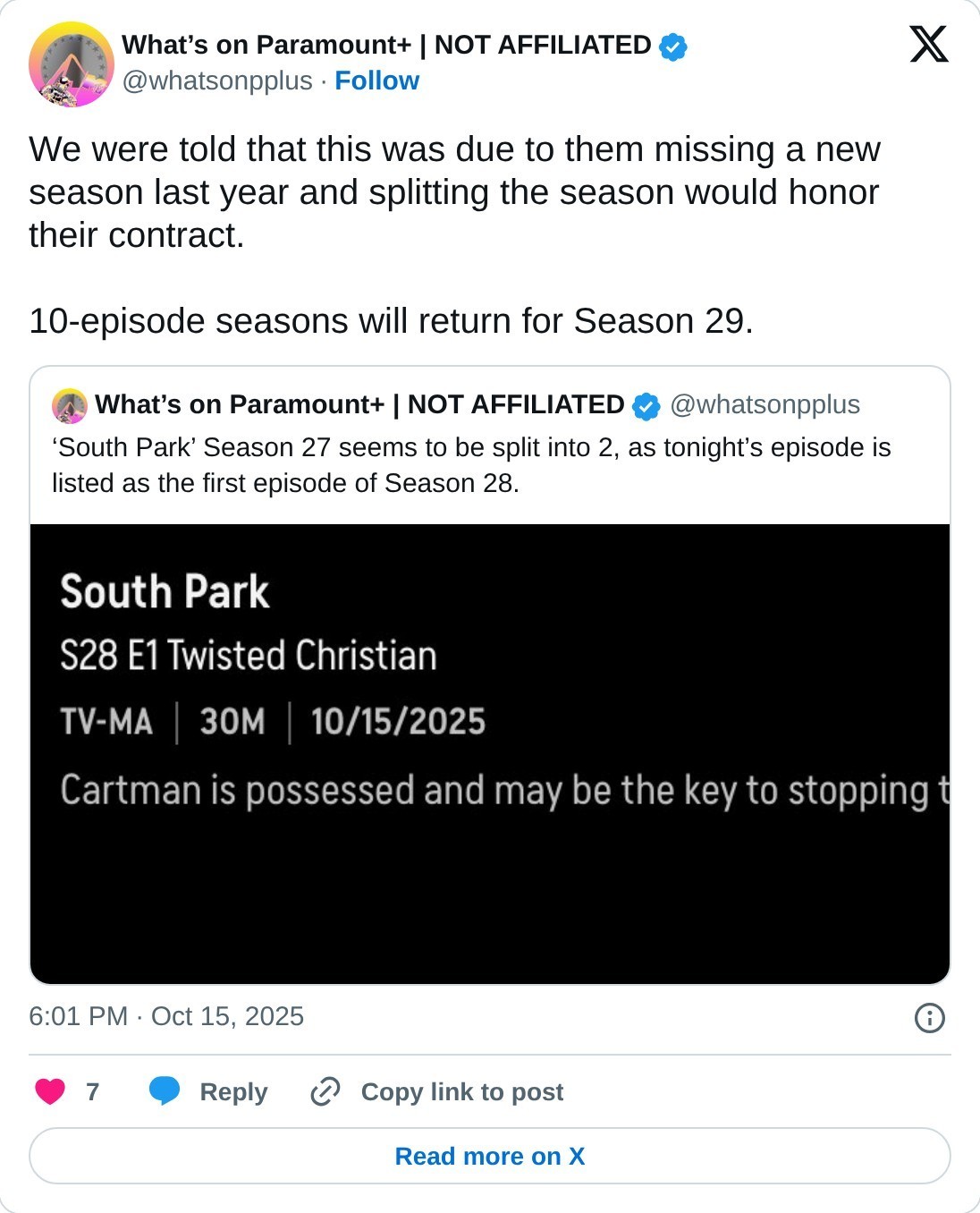Click the verified badge beside the account name

[672, 46]
